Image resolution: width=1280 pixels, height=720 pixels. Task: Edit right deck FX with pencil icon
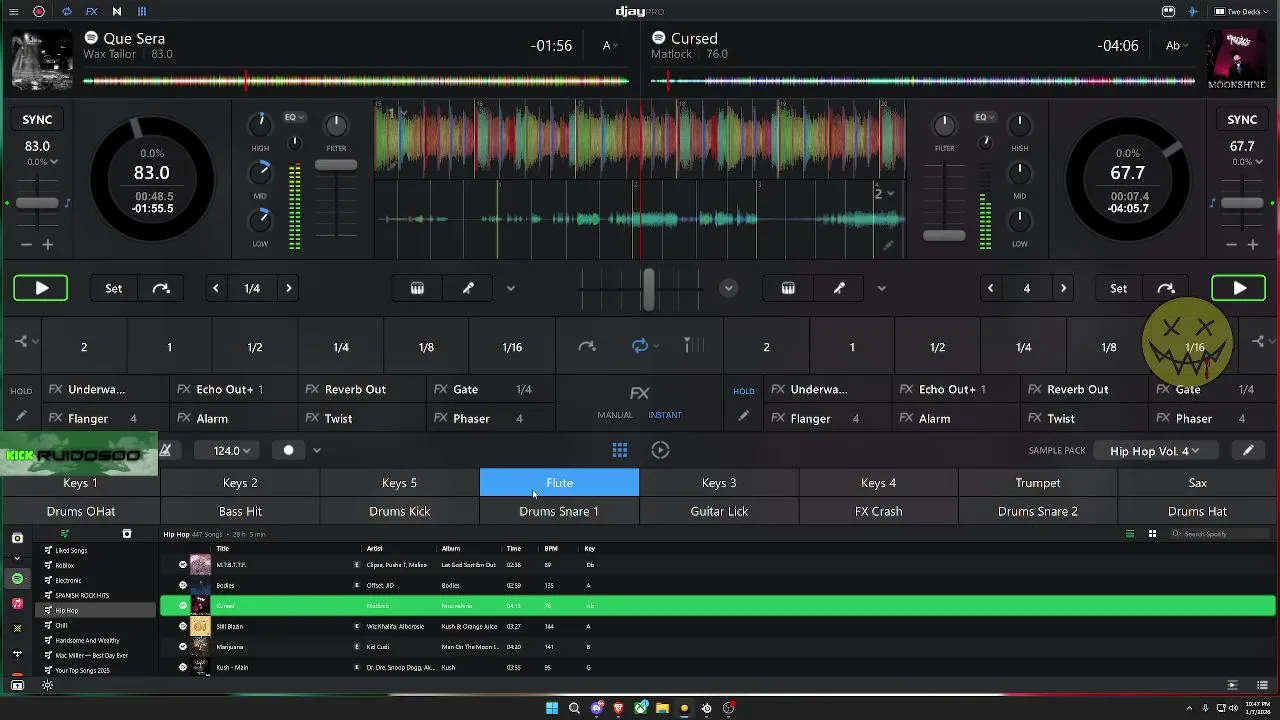pos(743,416)
